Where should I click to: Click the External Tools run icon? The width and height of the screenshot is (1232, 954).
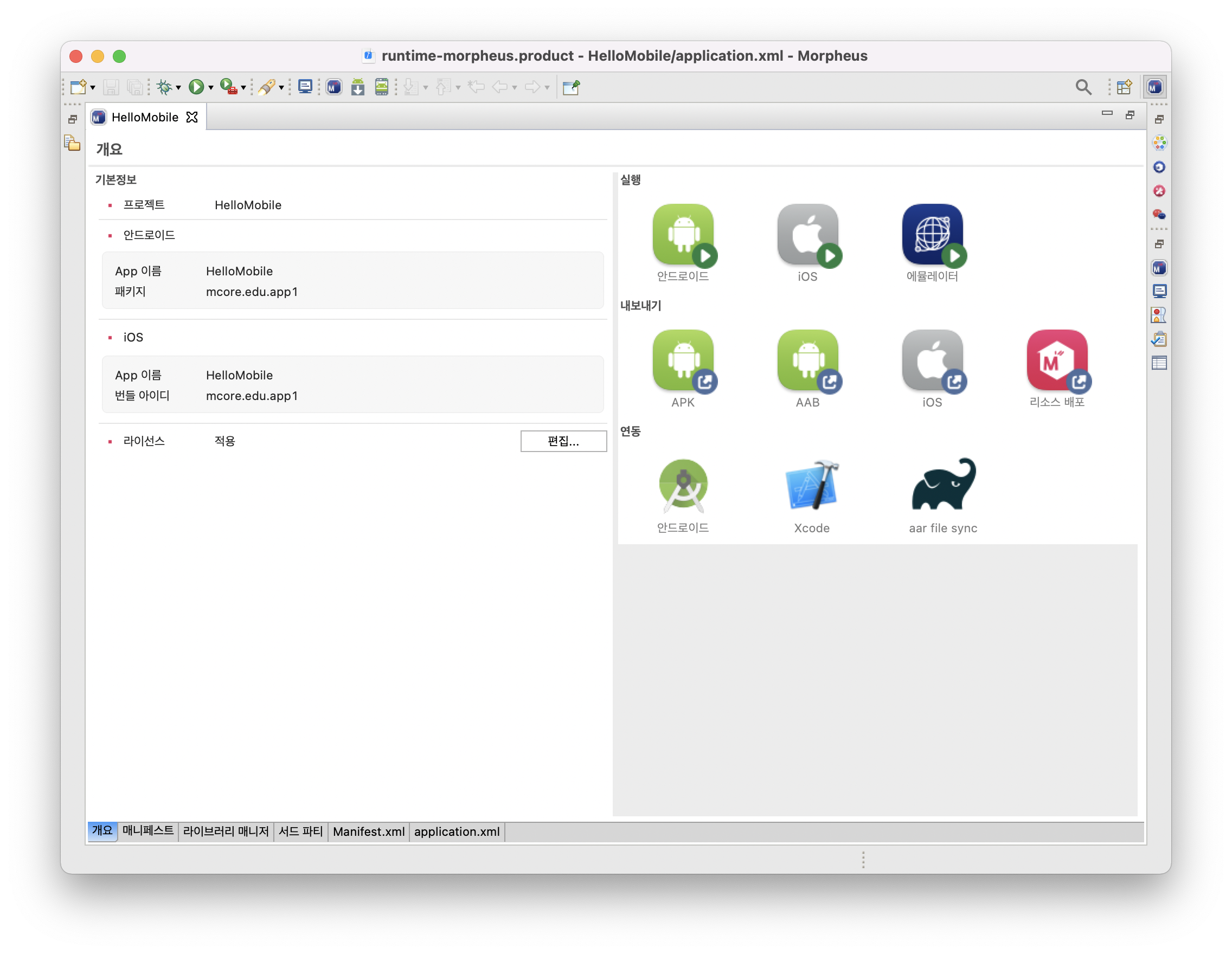(228, 87)
